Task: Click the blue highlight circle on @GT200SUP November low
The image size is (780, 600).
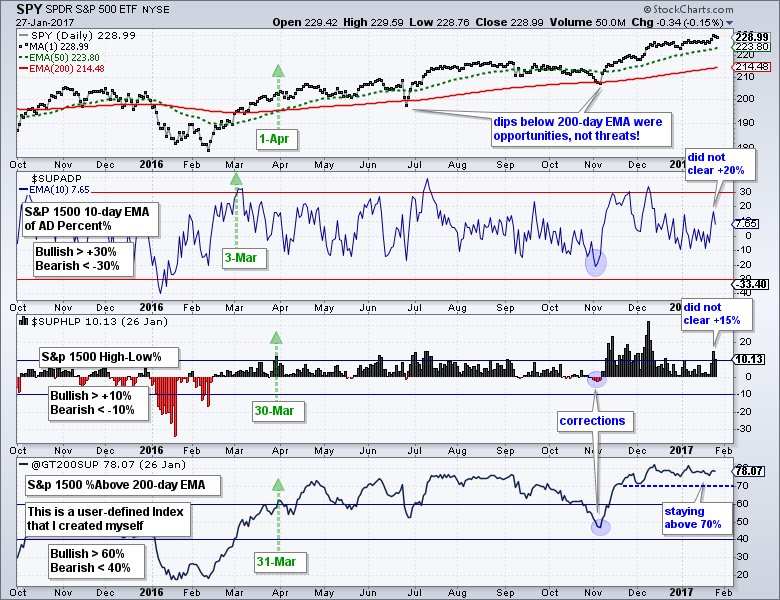Action: click(x=600, y=526)
